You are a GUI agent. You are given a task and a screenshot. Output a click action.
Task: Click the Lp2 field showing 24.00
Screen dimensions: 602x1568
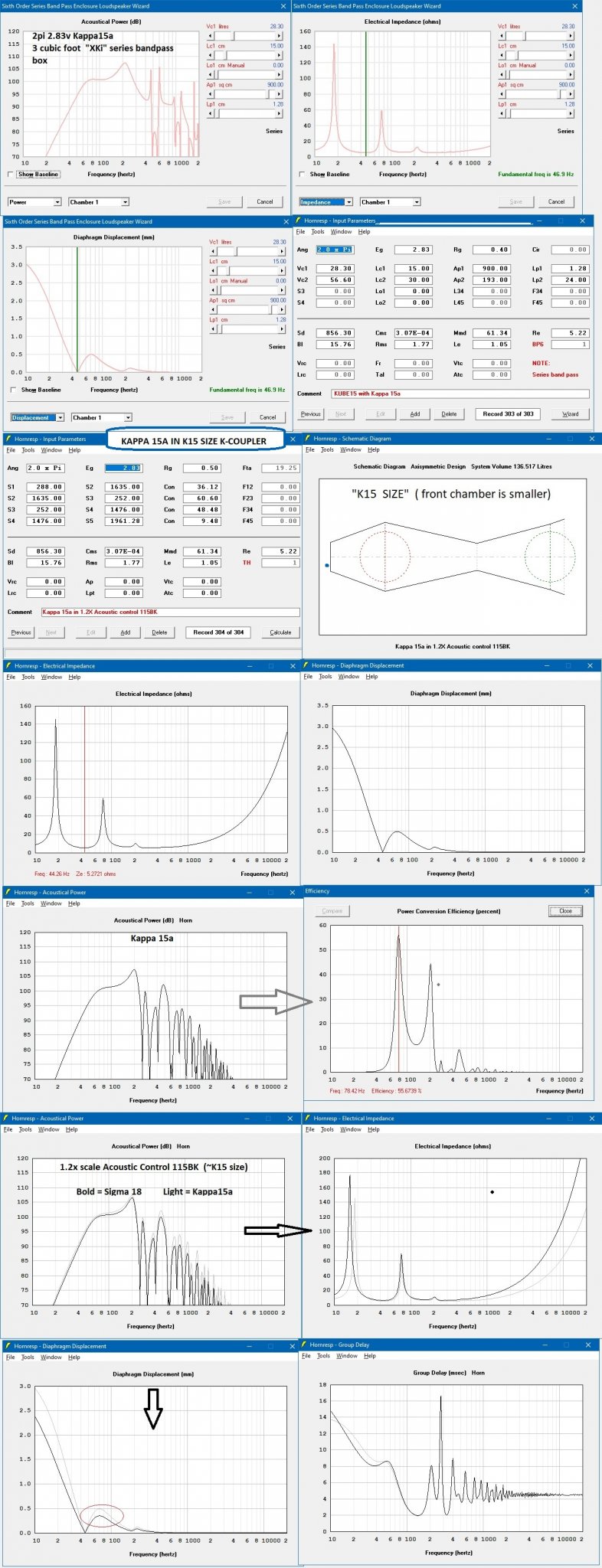[x=570, y=280]
